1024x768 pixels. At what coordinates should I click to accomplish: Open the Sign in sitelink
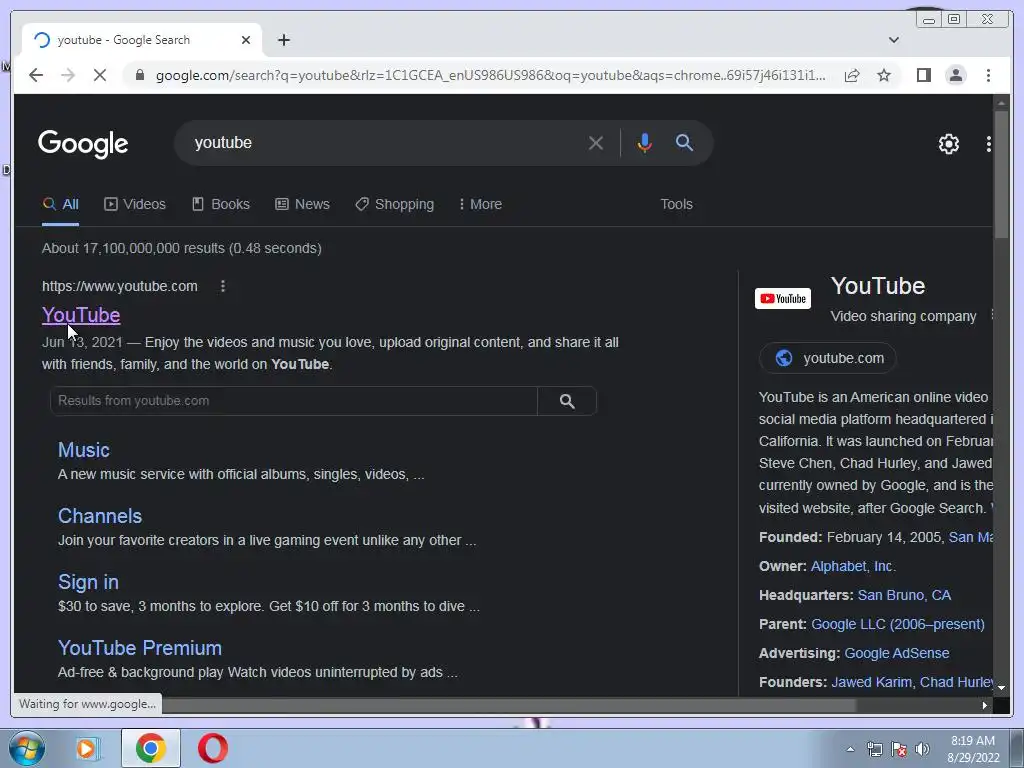coord(88,582)
